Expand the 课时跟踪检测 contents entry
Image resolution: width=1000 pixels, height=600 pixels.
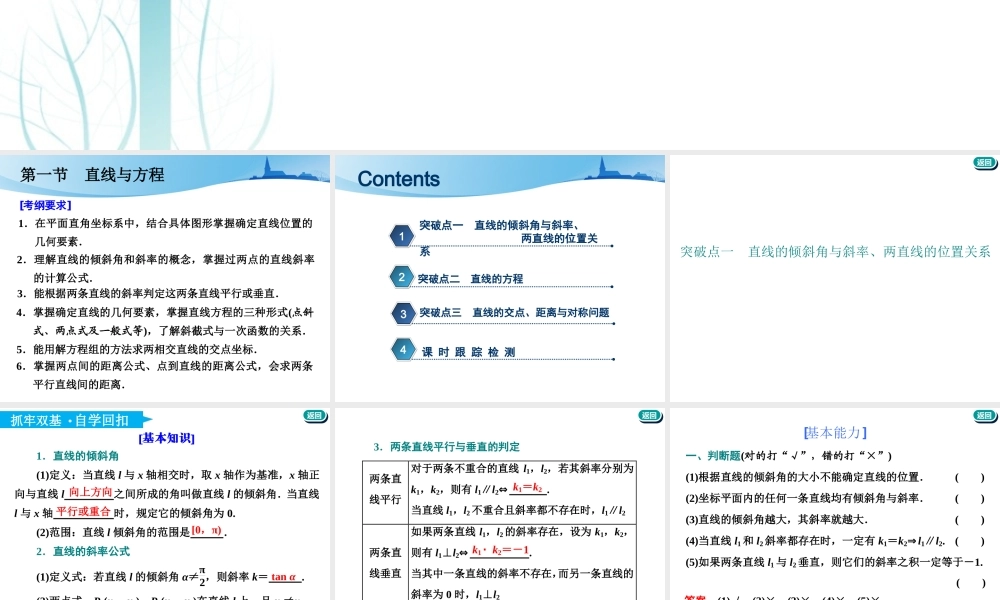pos(470,350)
